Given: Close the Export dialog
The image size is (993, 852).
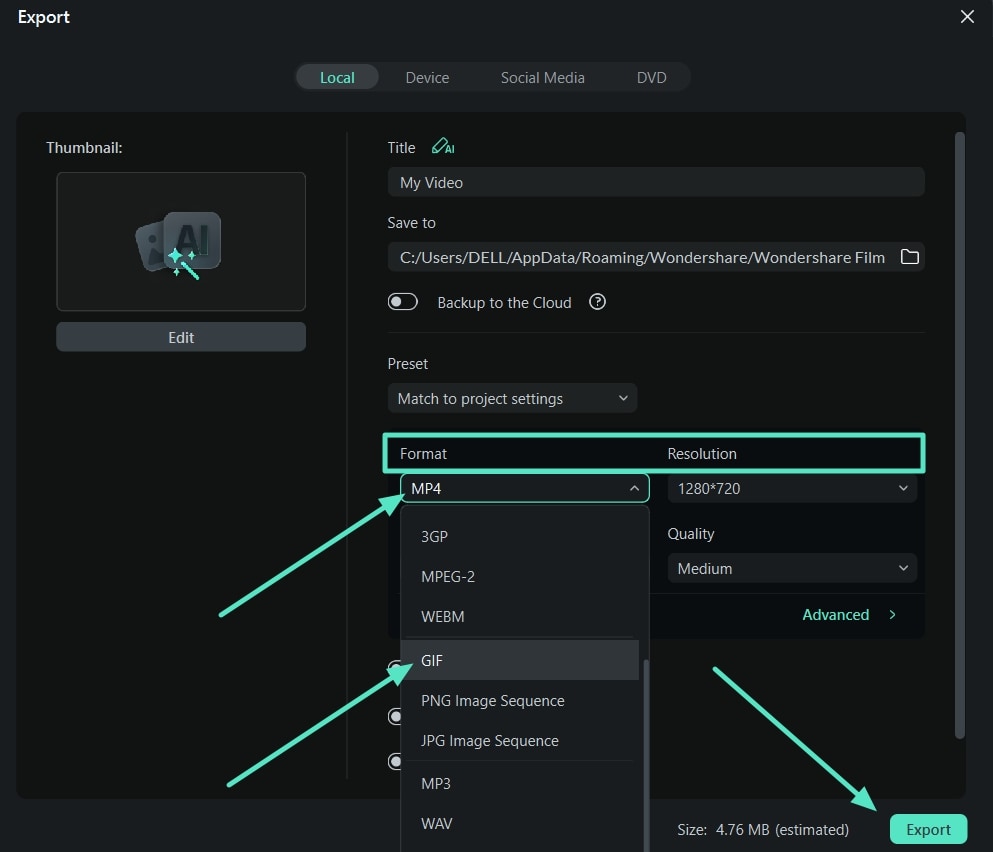Looking at the screenshot, I should click(x=966, y=17).
